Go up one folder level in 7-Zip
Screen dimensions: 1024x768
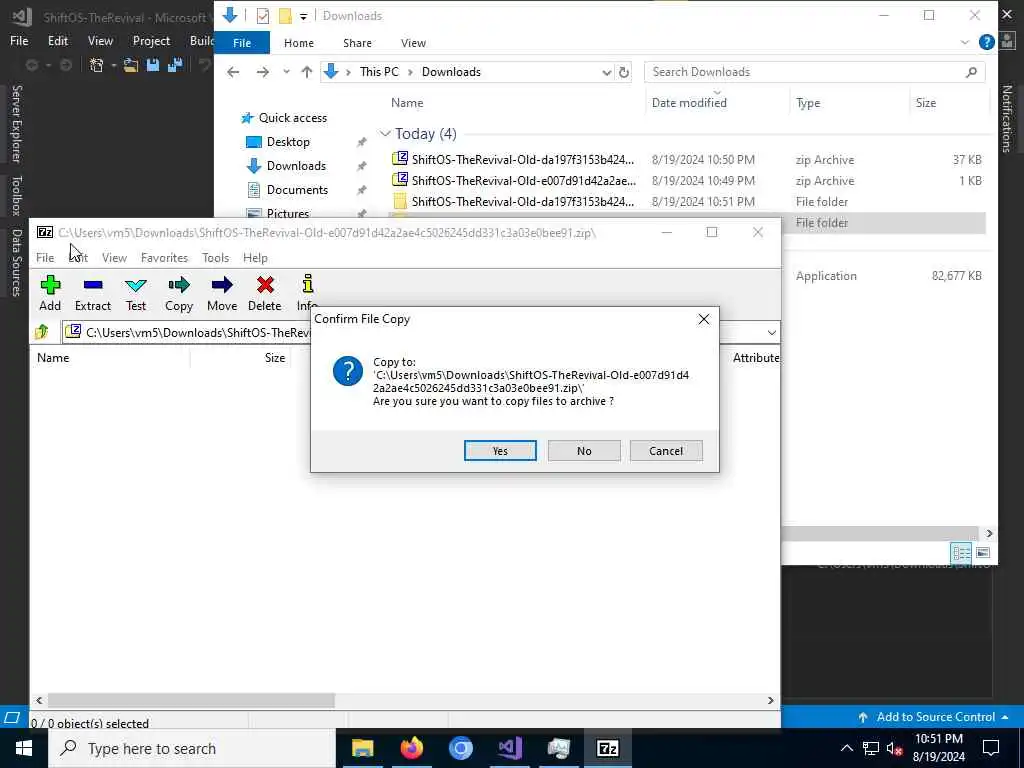click(x=42, y=332)
